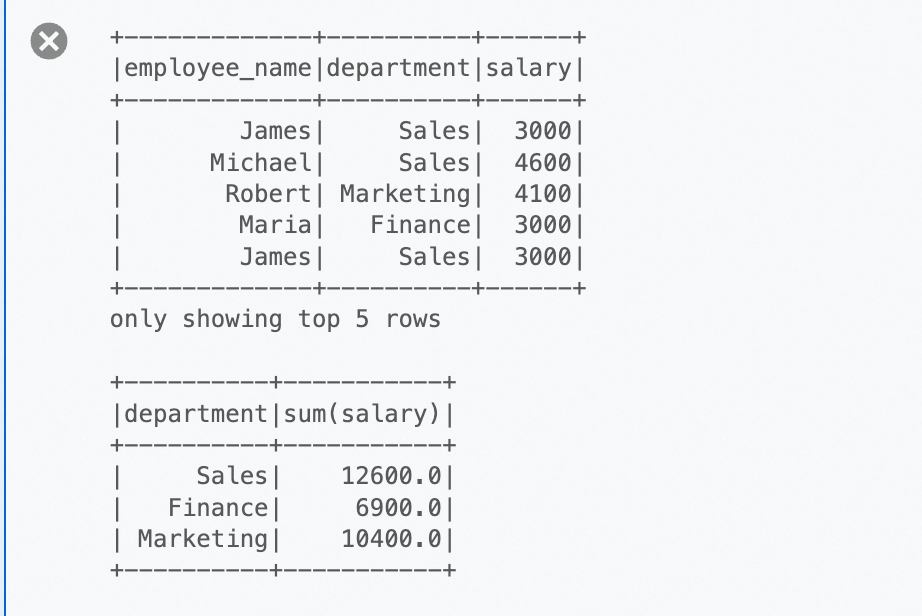Click the Robert employee name cell
This screenshot has height=616, width=922.
268,194
